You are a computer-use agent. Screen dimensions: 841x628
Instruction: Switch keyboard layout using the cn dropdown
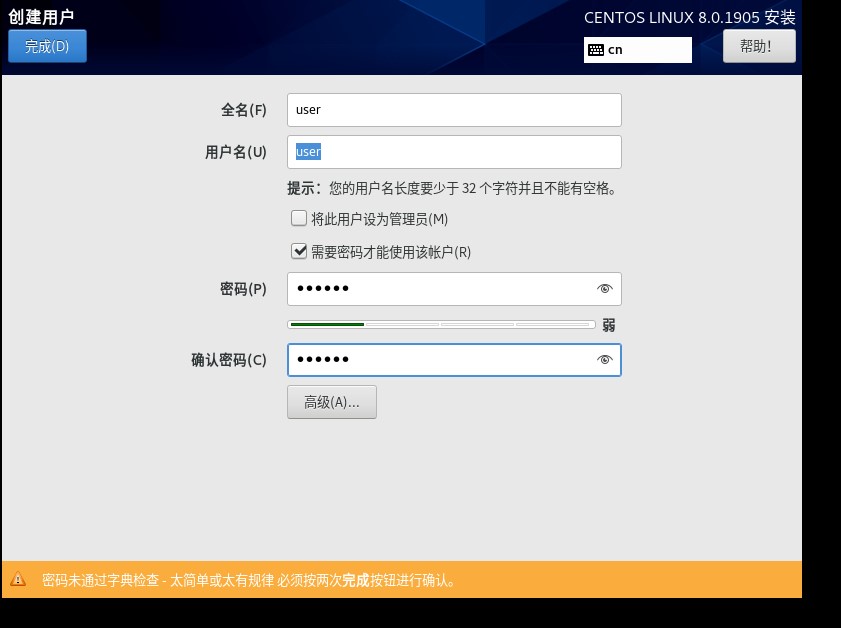637,49
